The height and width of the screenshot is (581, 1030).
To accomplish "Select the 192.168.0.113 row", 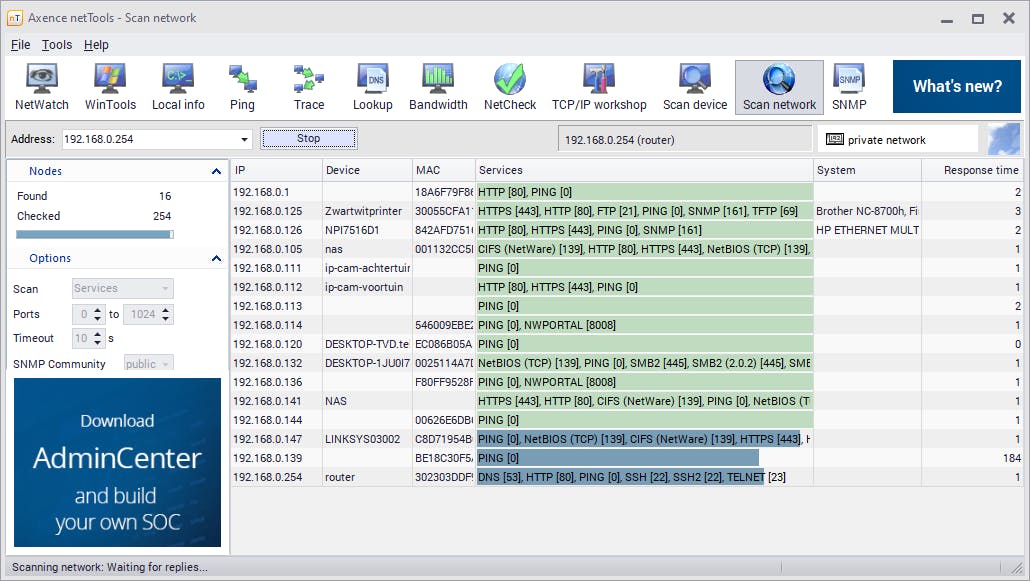I will click(627, 306).
